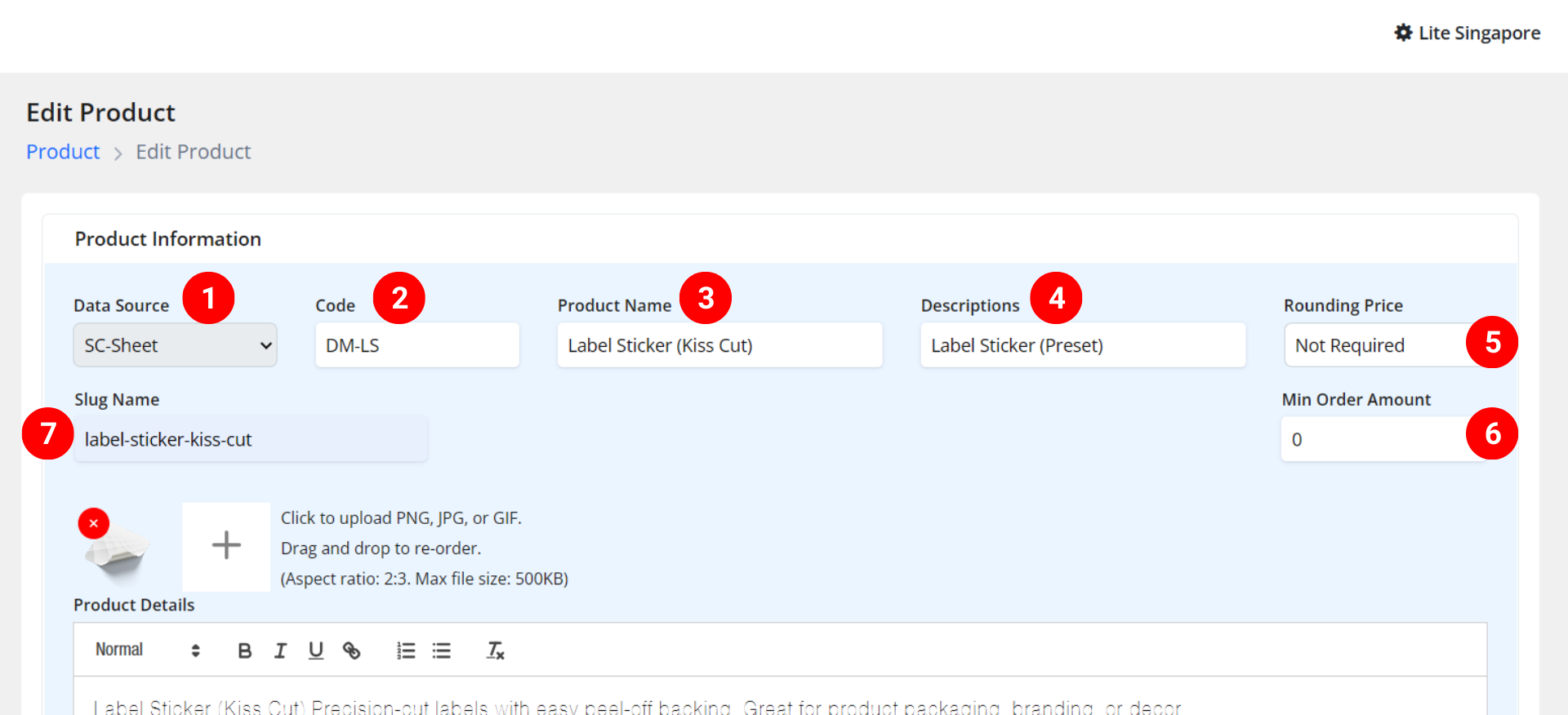The image size is (1568, 715).
Task: Click the plus box to upload image
Action: pos(226,546)
